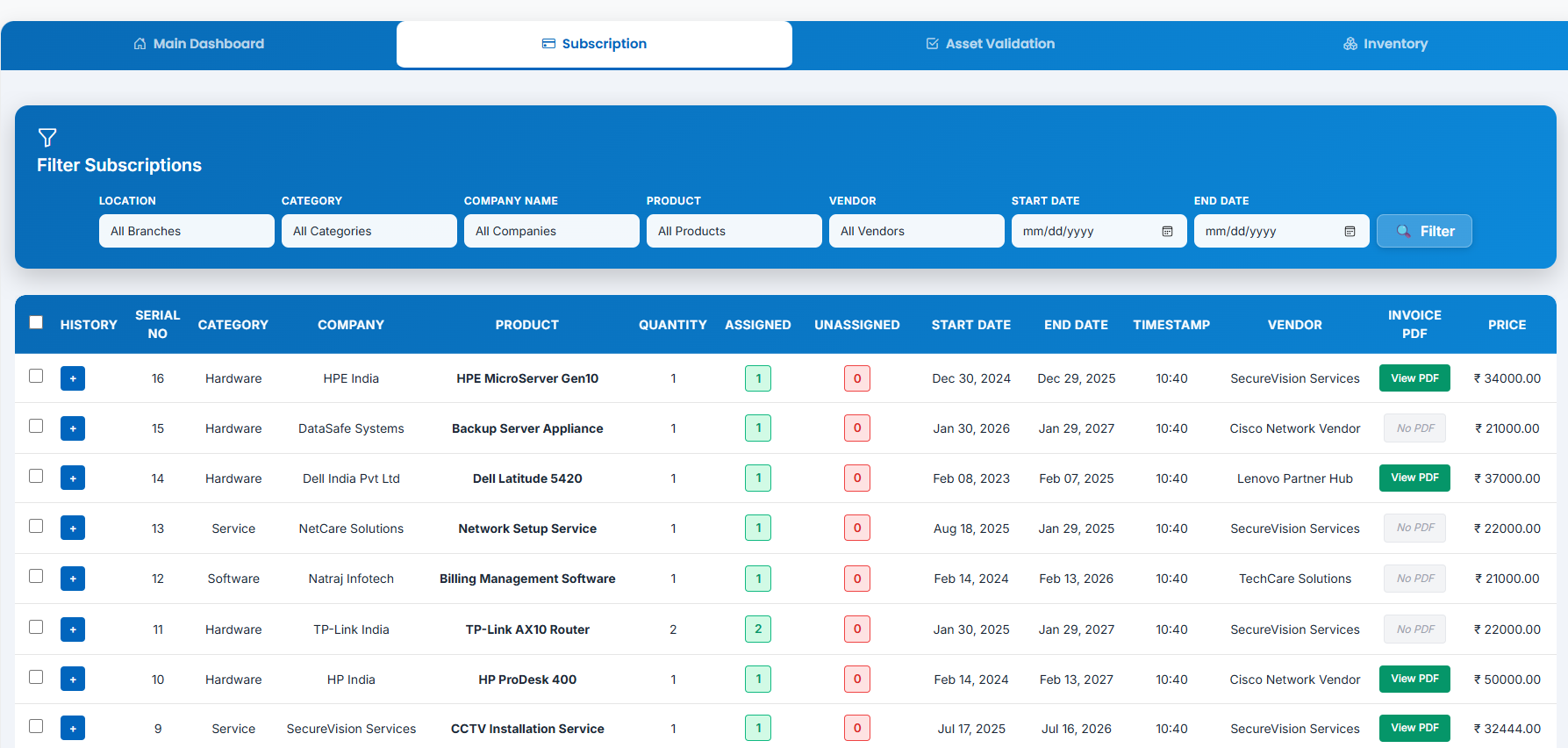This screenshot has height=748, width=1568.
Task: Click the DataSafe Systems company cell
Action: click(351, 428)
